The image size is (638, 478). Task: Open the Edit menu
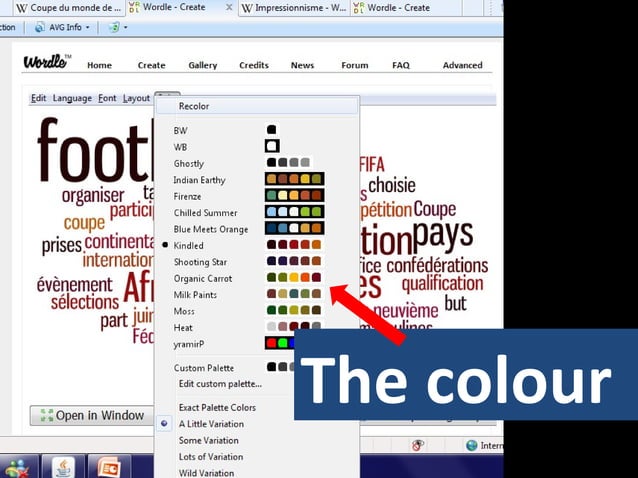tap(39, 98)
